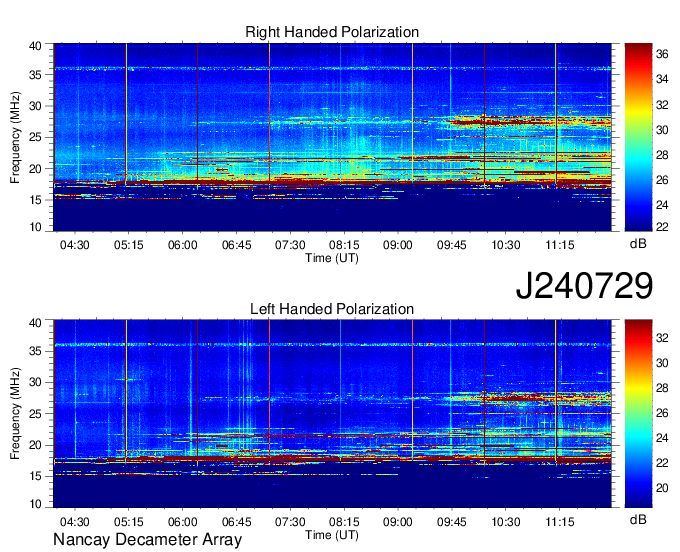
Task: Click the Left Handed Polarization spectrogram
Action: pyautogui.click(x=332, y=413)
